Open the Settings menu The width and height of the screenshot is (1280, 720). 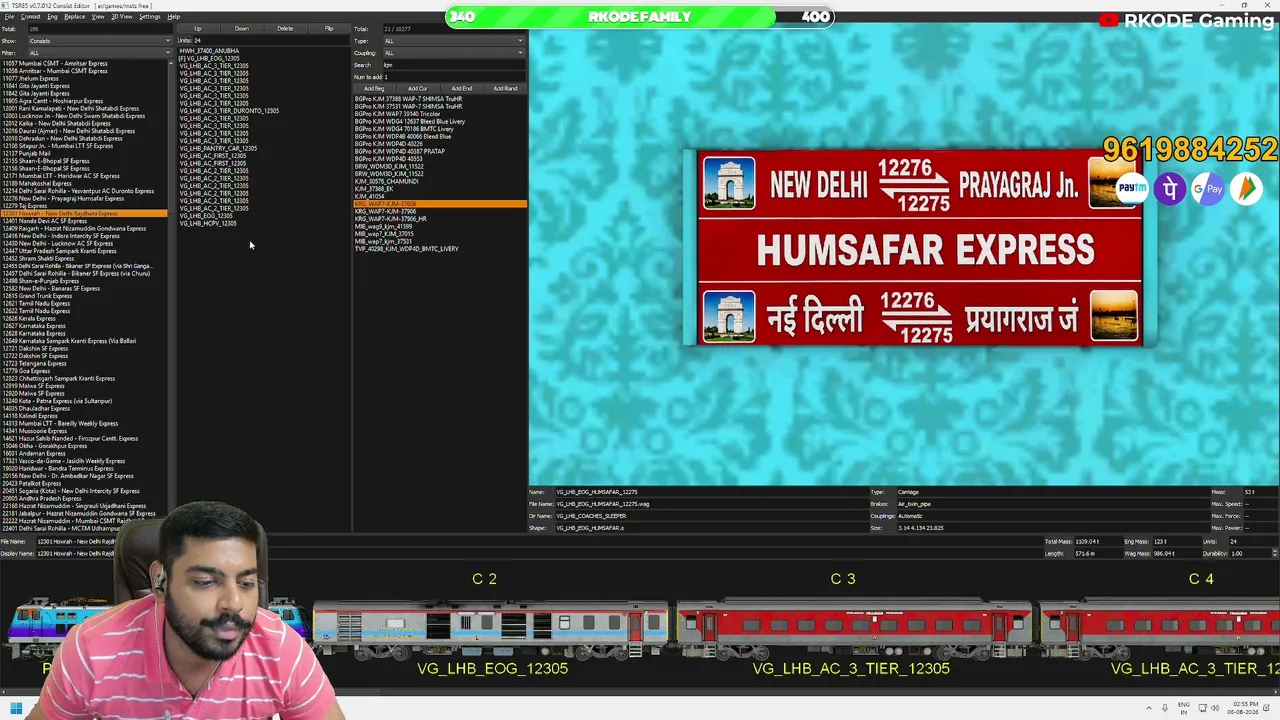(150, 17)
